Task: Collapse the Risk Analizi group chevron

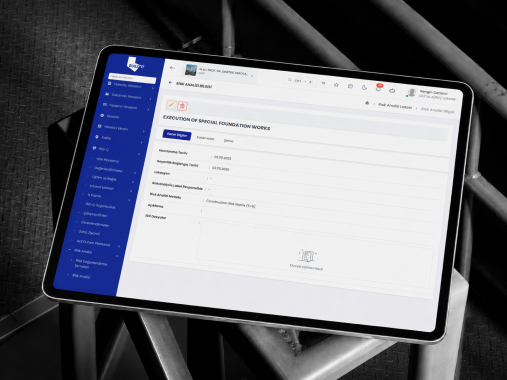Action: [x=117, y=256]
